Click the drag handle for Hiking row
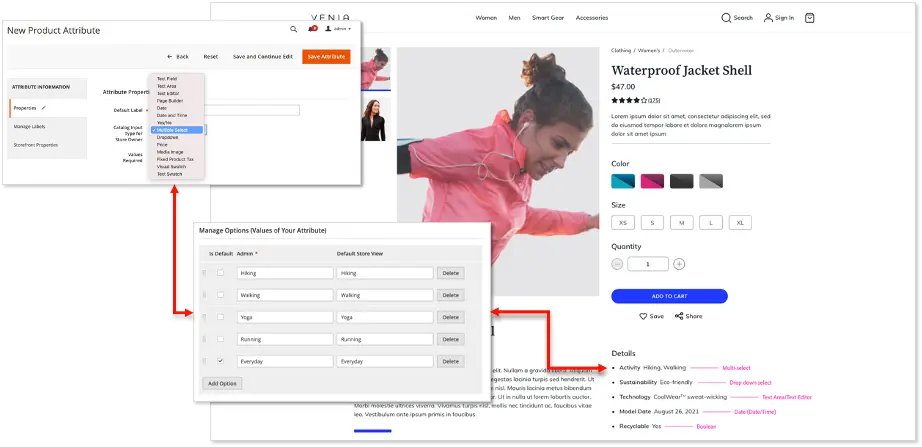 click(x=205, y=273)
